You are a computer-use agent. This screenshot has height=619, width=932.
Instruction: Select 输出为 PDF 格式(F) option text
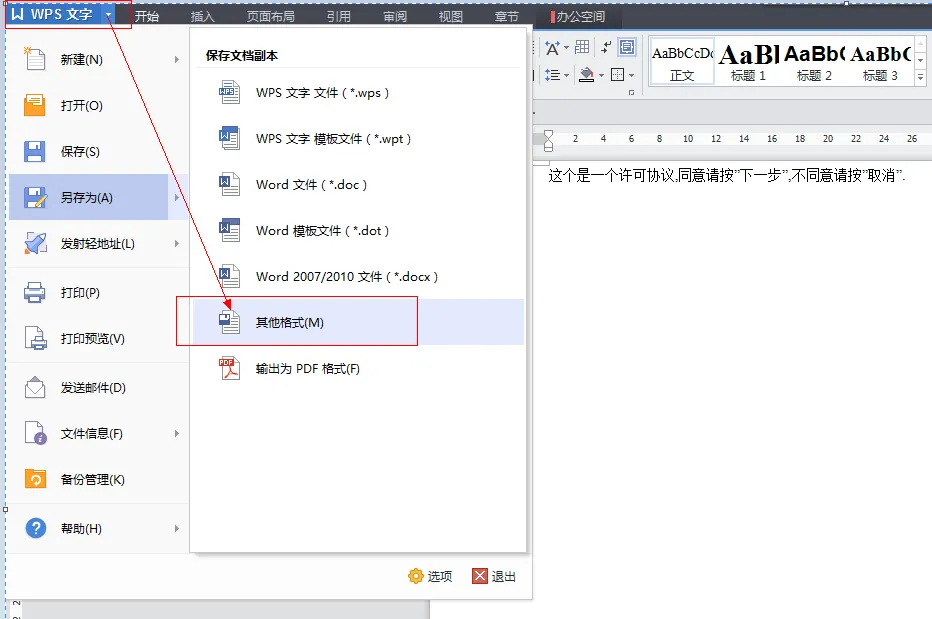click(x=307, y=369)
